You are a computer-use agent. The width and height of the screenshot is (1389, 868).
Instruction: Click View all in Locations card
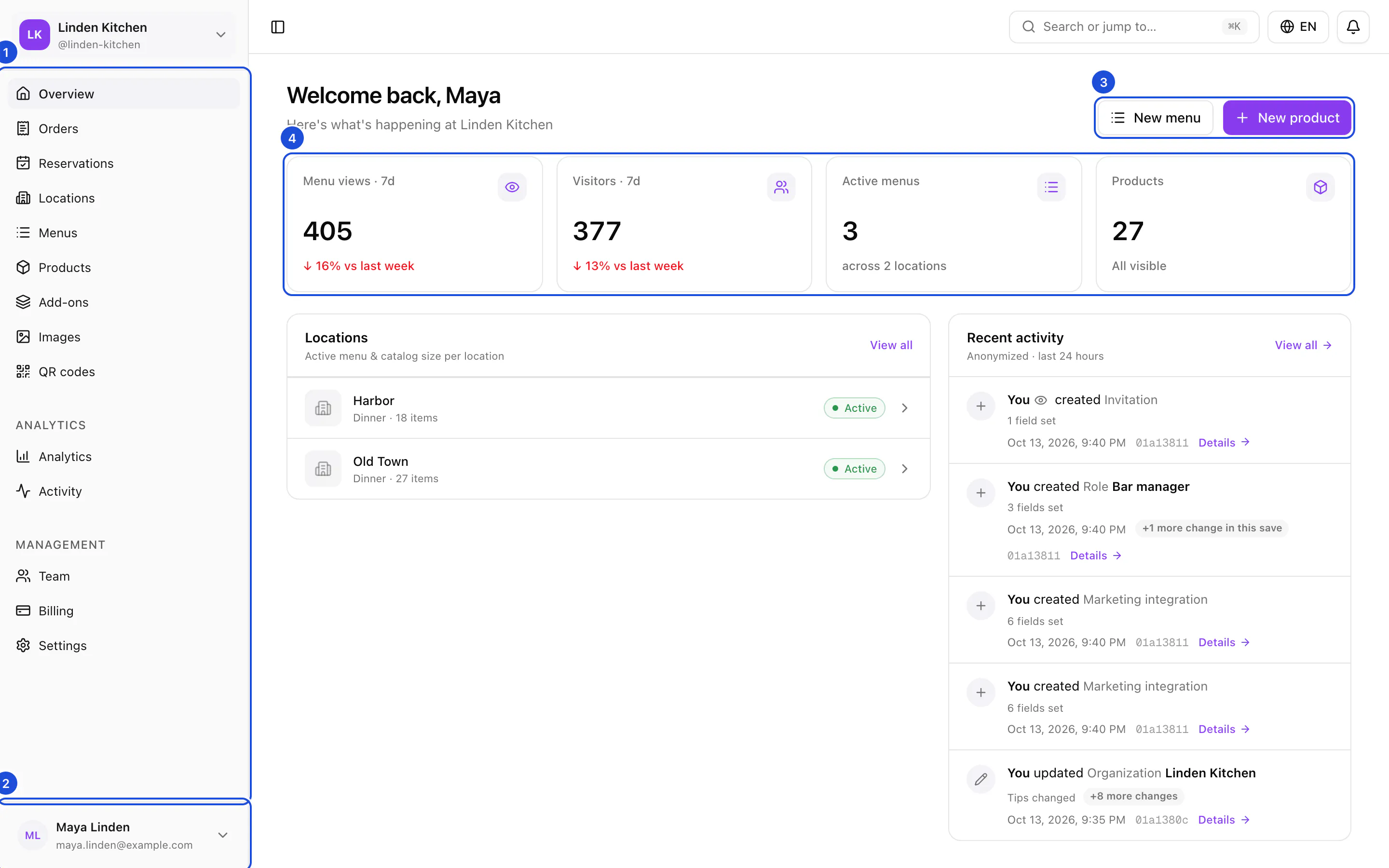(891, 345)
